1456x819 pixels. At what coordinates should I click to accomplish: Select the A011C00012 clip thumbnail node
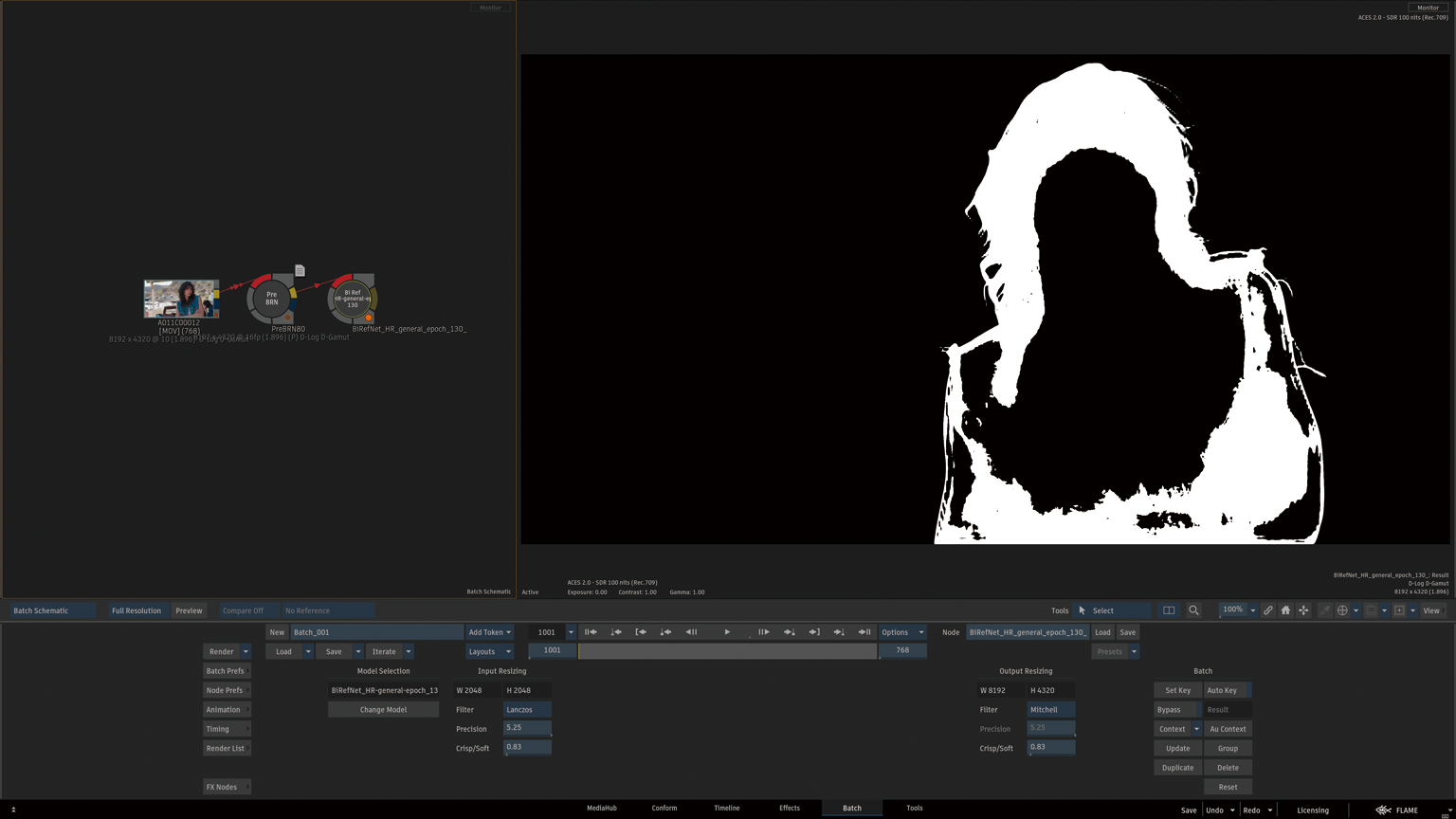pos(180,299)
